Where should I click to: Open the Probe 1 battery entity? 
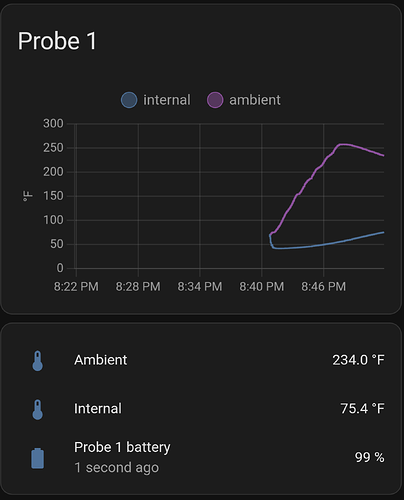tap(202, 457)
